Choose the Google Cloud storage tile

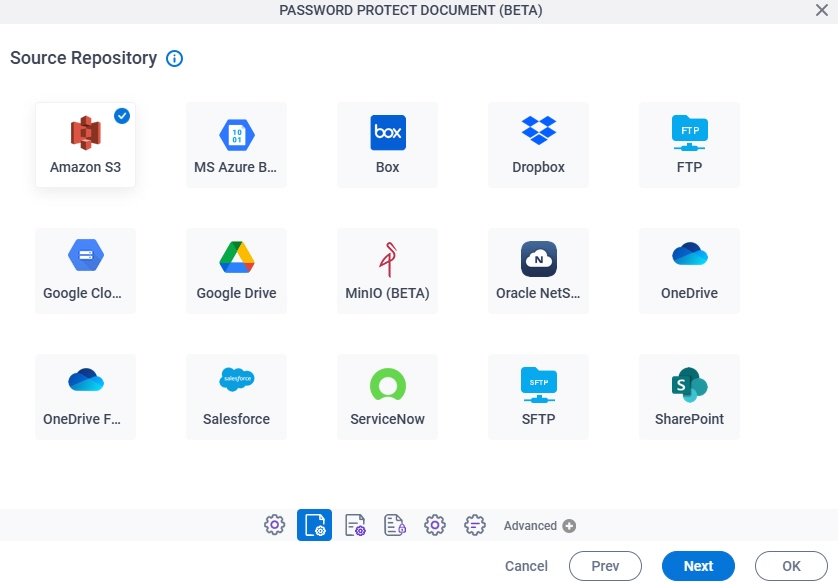(86, 271)
